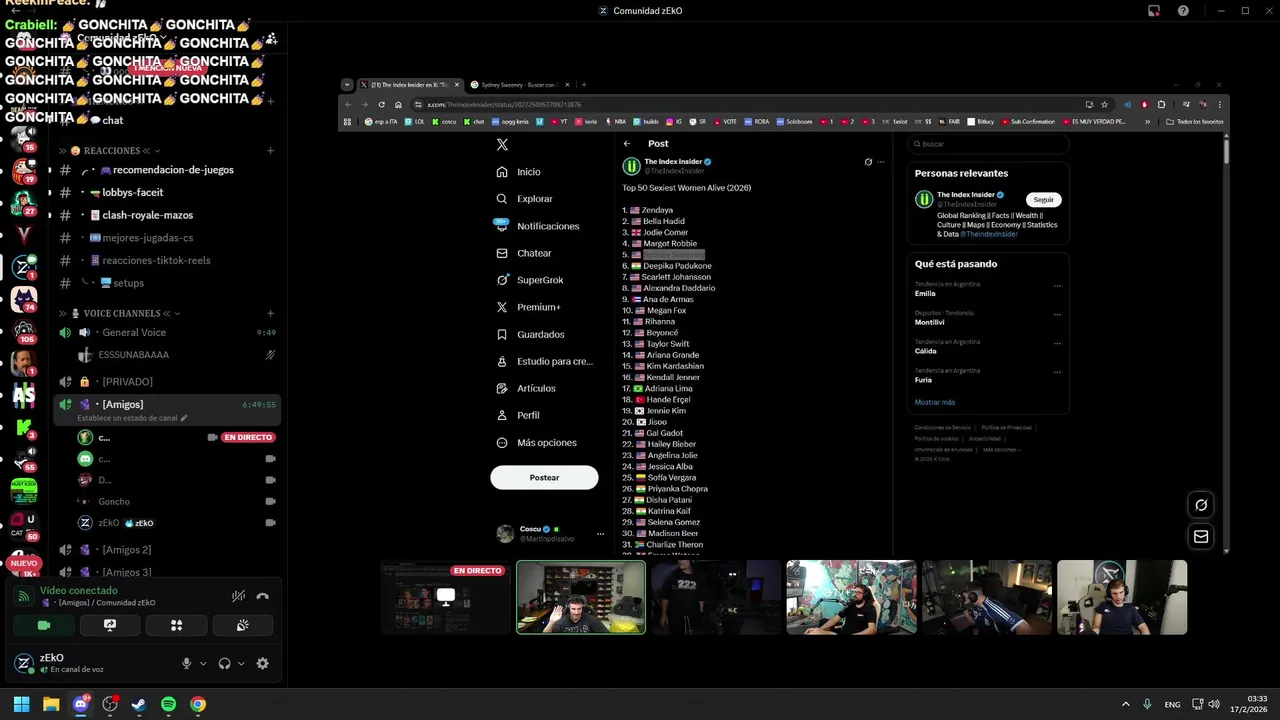Open Perfil in X sidebar
This screenshot has width=1280, height=720.
tap(518, 415)
